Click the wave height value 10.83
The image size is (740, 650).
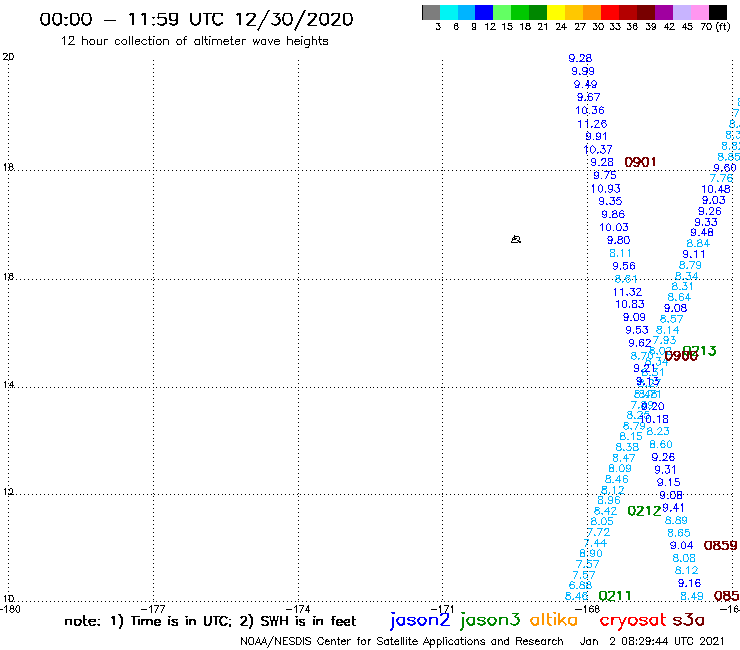(x=630, y=304)
